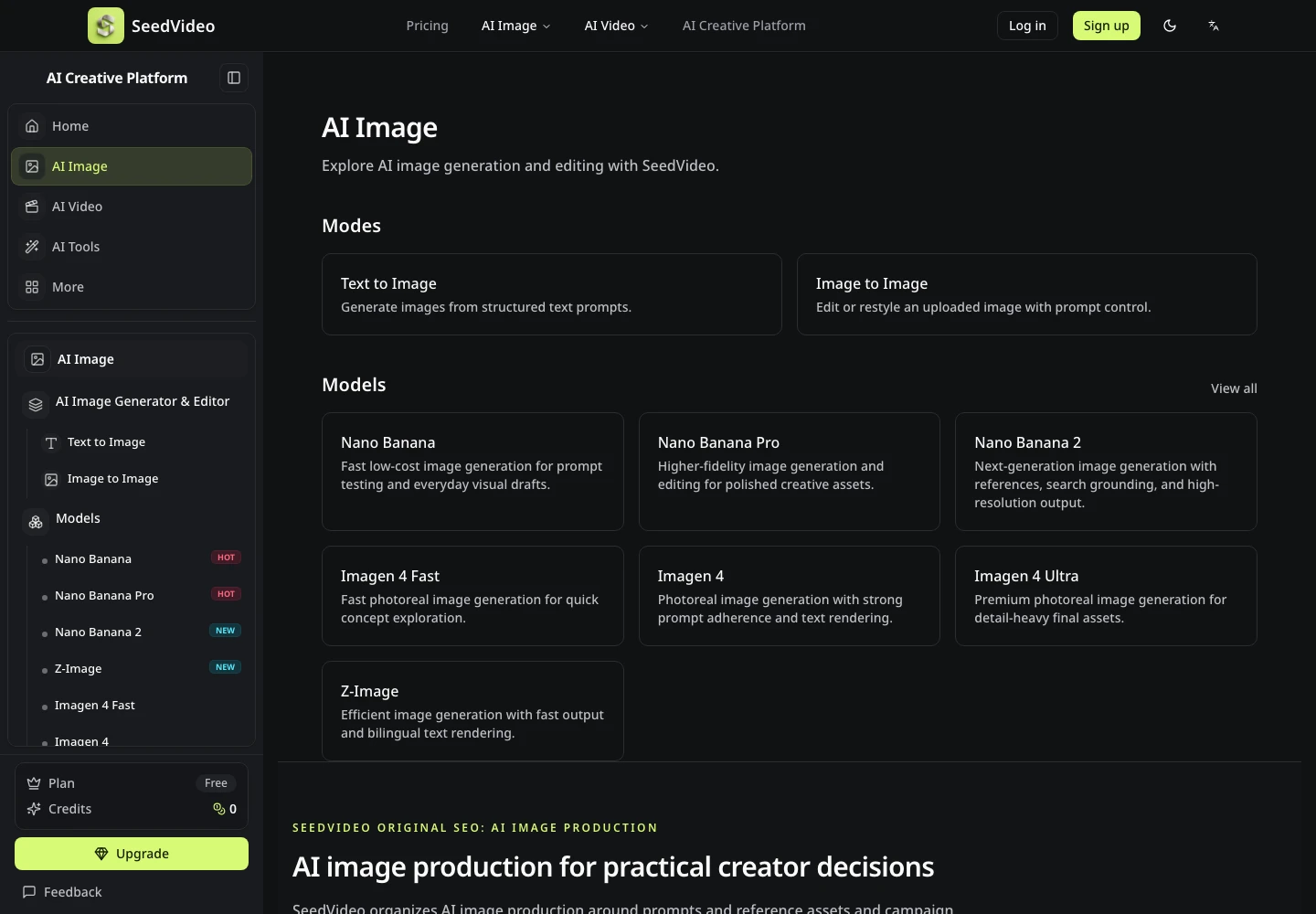Image resolution: width=1316 pixels, height=914 pixels.
Task: Click the Upgrade button
Action: coord(132,854)
